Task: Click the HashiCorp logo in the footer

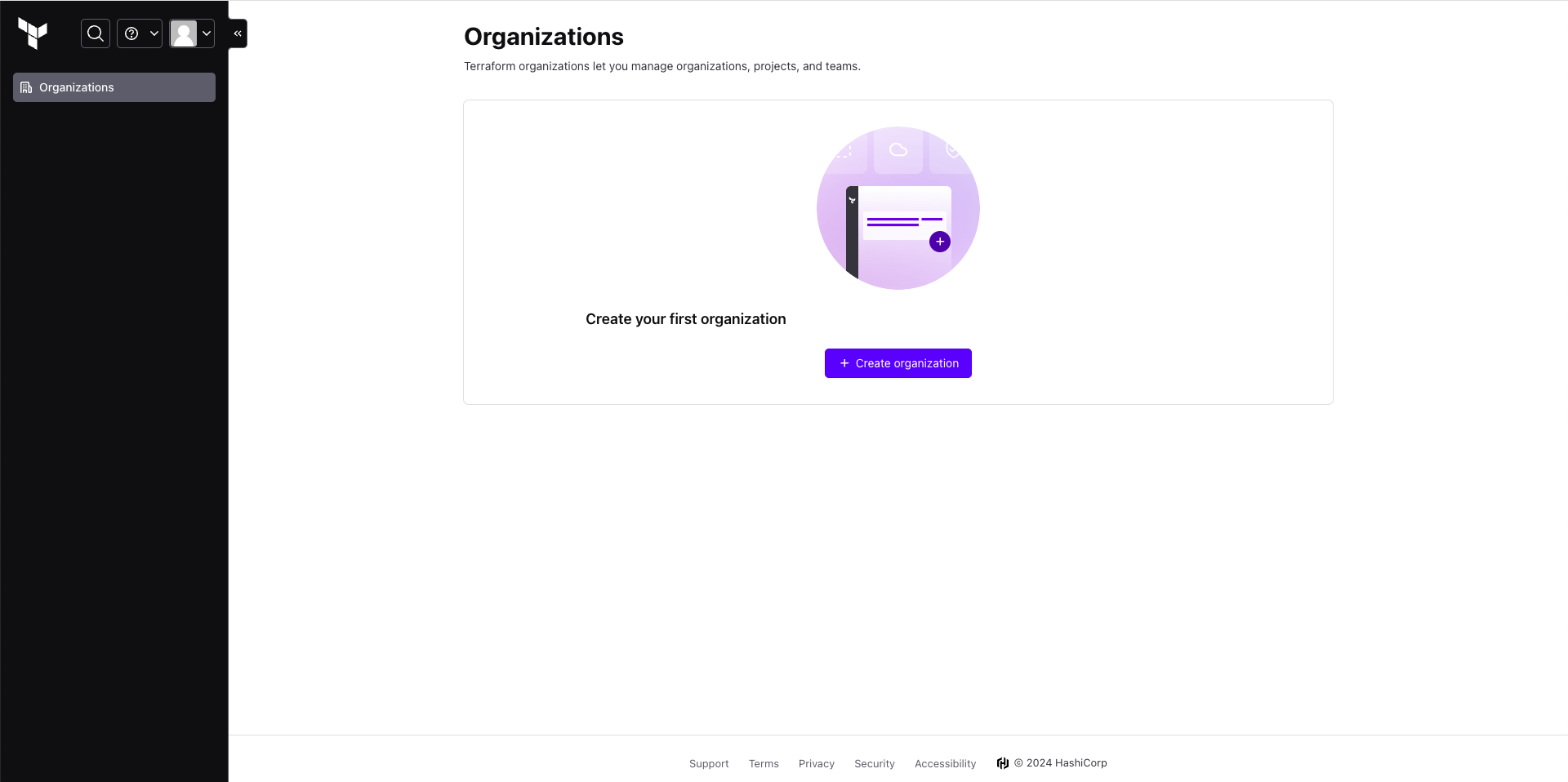Action: coord(1003,763)
